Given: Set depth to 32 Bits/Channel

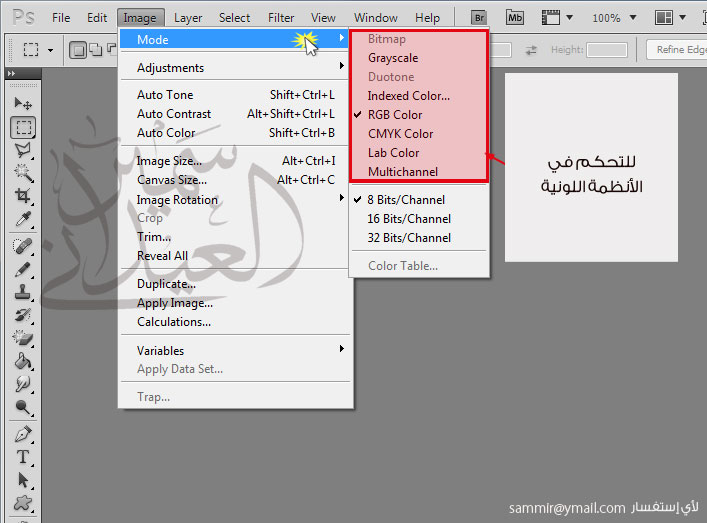Looking at the screenshot, I should (419, 238).
